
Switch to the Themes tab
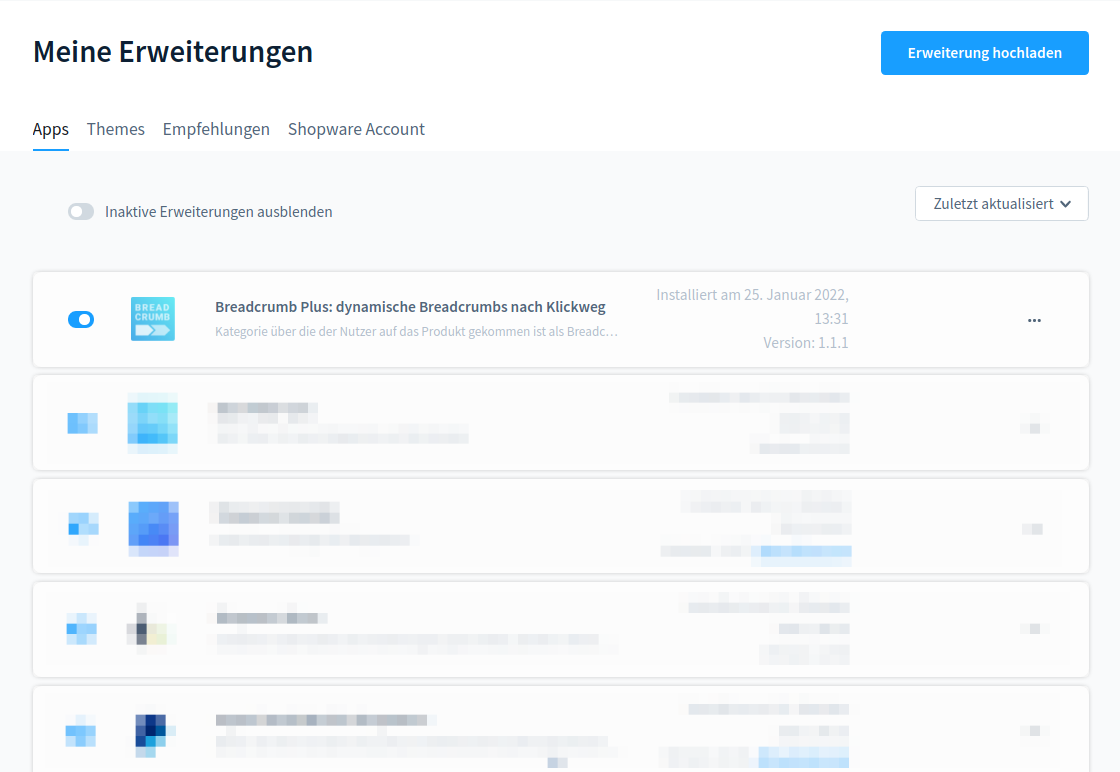pyautogui.click(x=116, y=129)
